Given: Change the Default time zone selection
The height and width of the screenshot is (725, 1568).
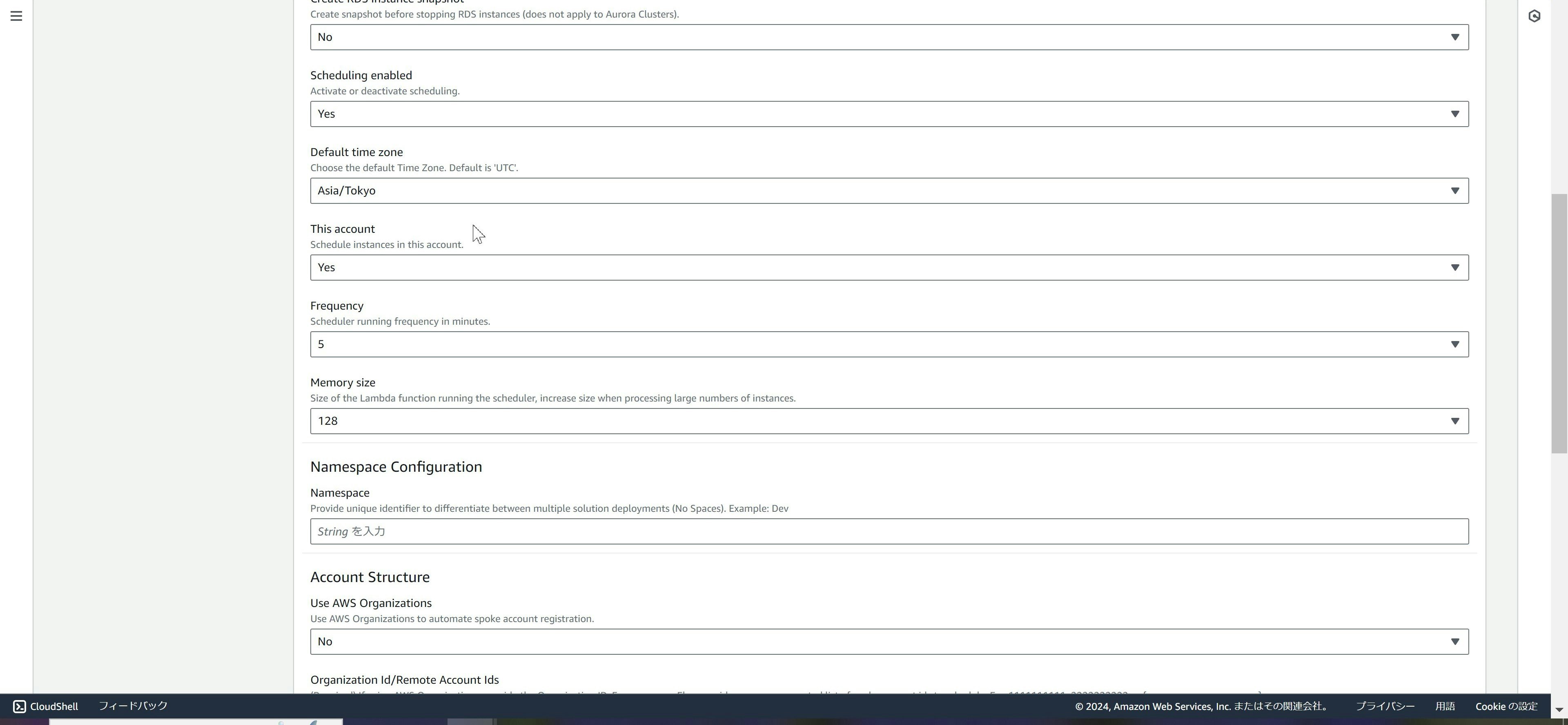Looking at the screenshot, I should point(889,190).
